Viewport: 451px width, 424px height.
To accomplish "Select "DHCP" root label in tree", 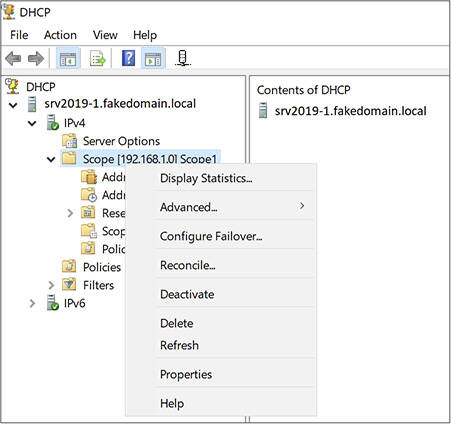I will click(x=41, y=87).
